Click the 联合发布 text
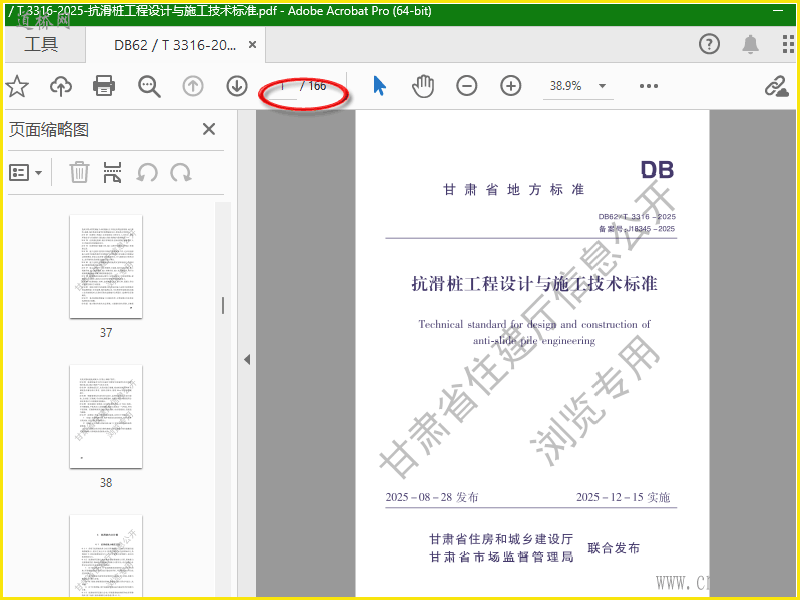The image size is (800, 600). pos(613,548)
